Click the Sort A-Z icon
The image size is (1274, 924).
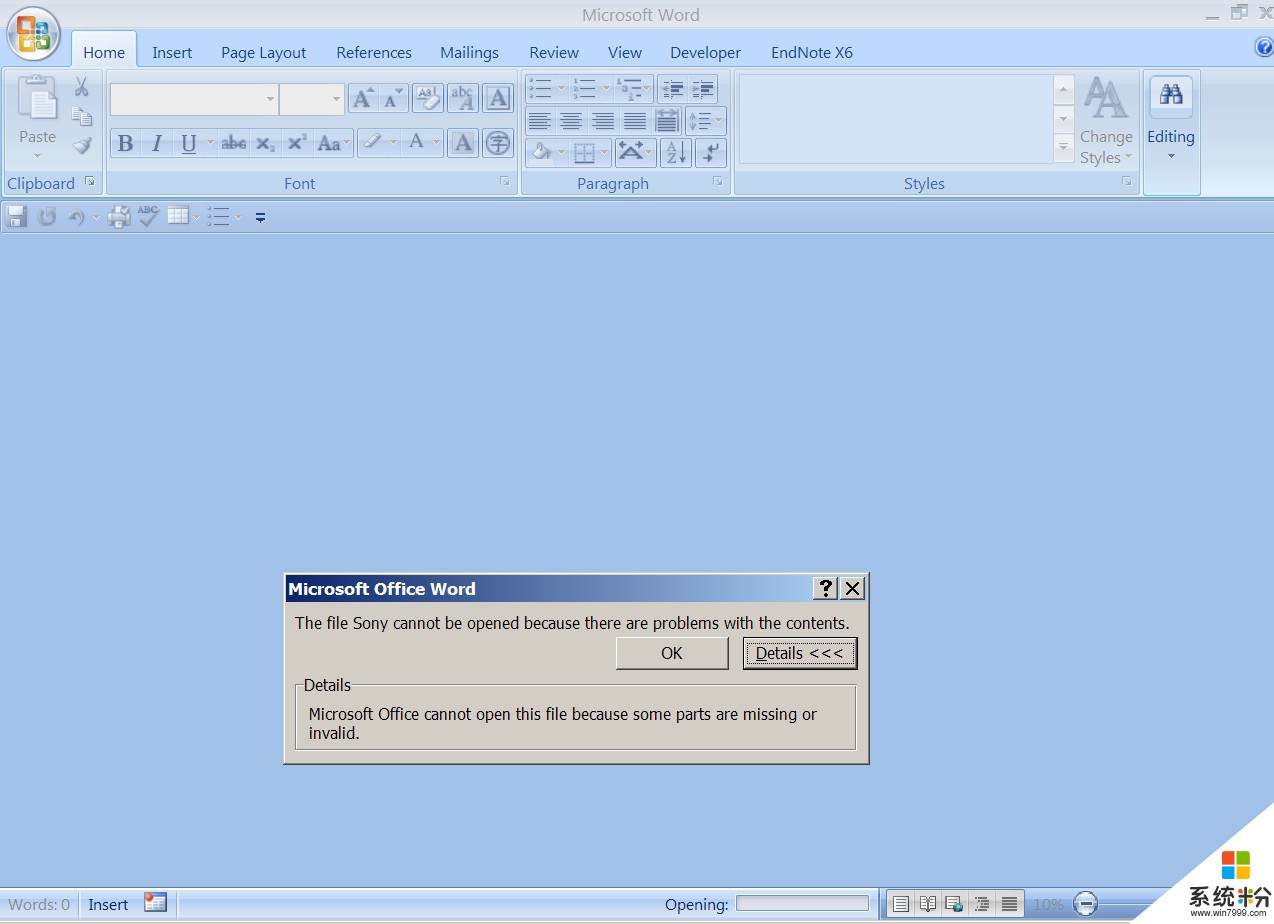click(676, 152)
